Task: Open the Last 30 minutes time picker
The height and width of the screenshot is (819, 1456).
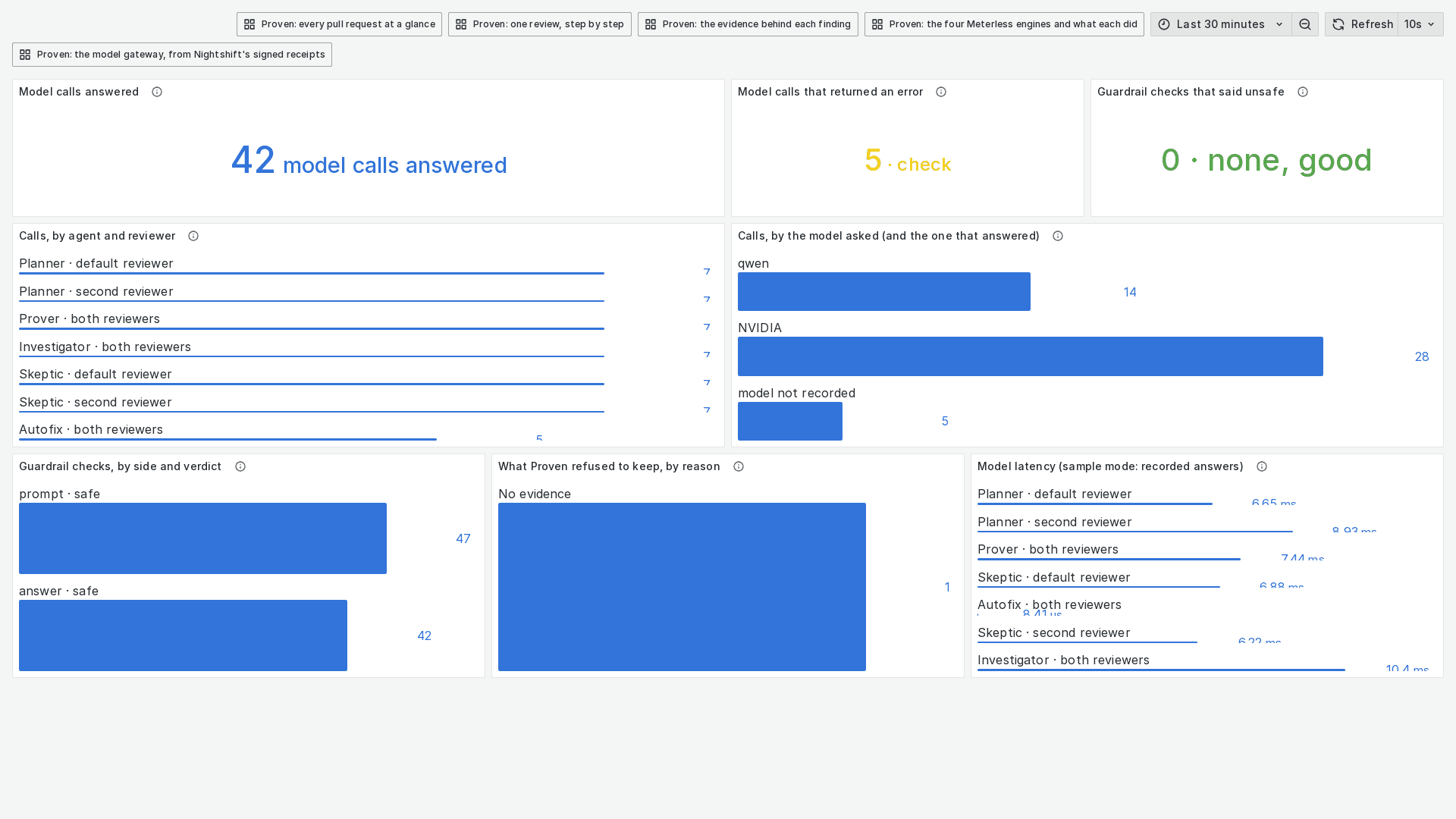Action: coord(1221,24)
